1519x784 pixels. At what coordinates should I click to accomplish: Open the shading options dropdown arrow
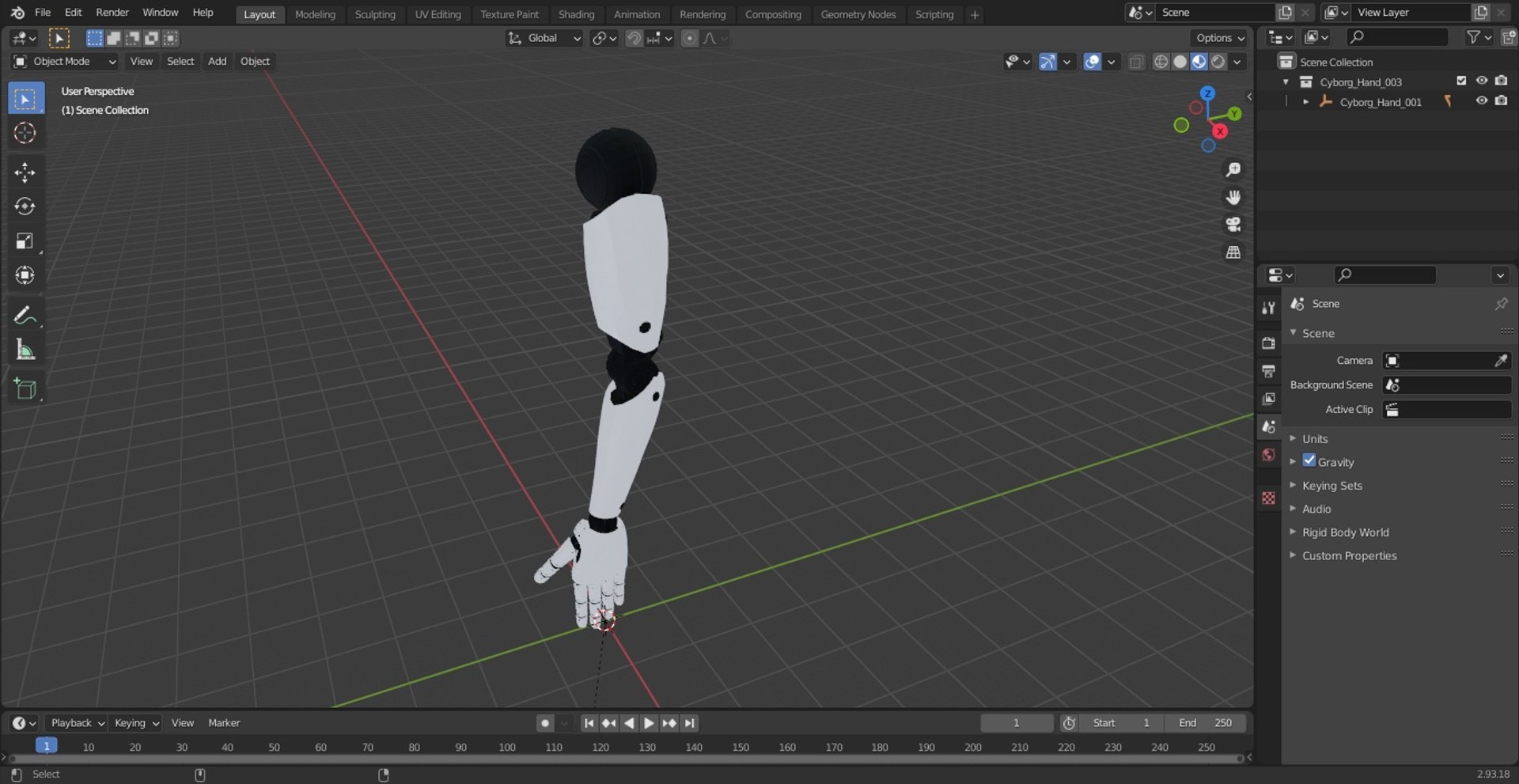1237,62
